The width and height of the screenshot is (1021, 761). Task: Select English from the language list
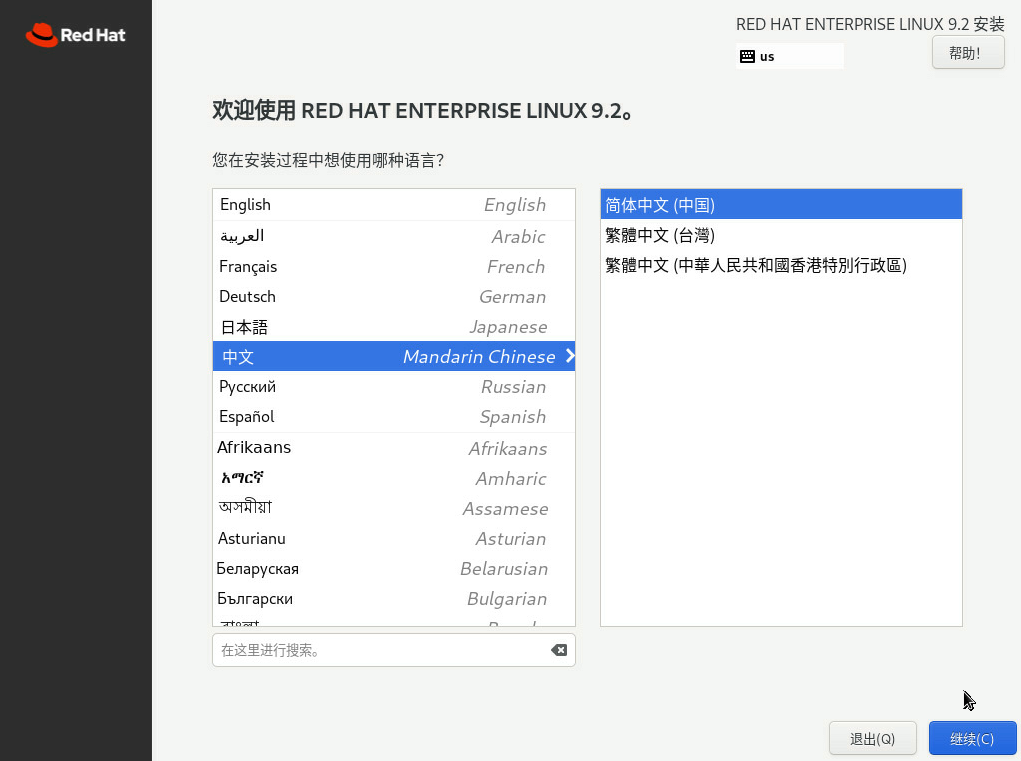(x=393, y=205)
